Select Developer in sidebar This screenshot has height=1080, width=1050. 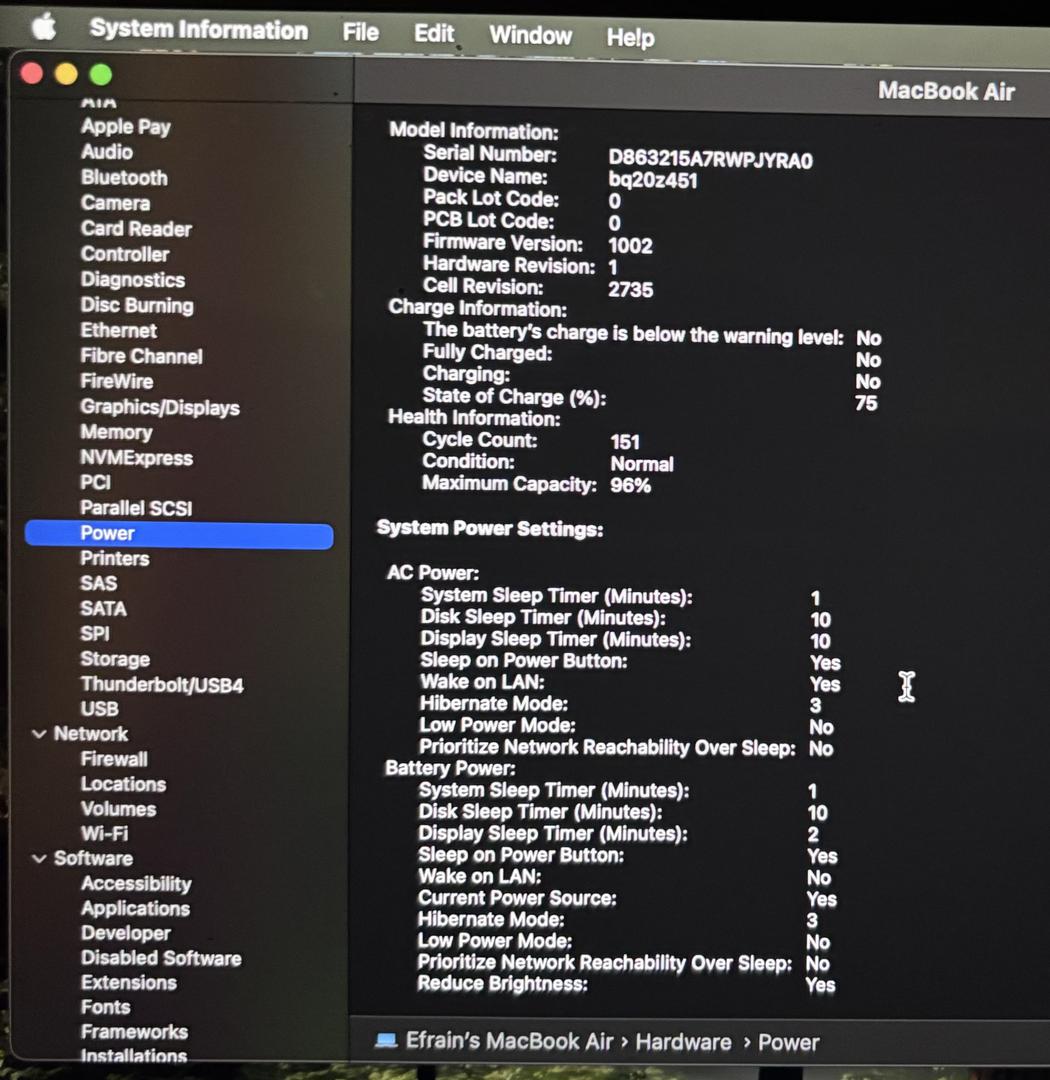point(125,934)
